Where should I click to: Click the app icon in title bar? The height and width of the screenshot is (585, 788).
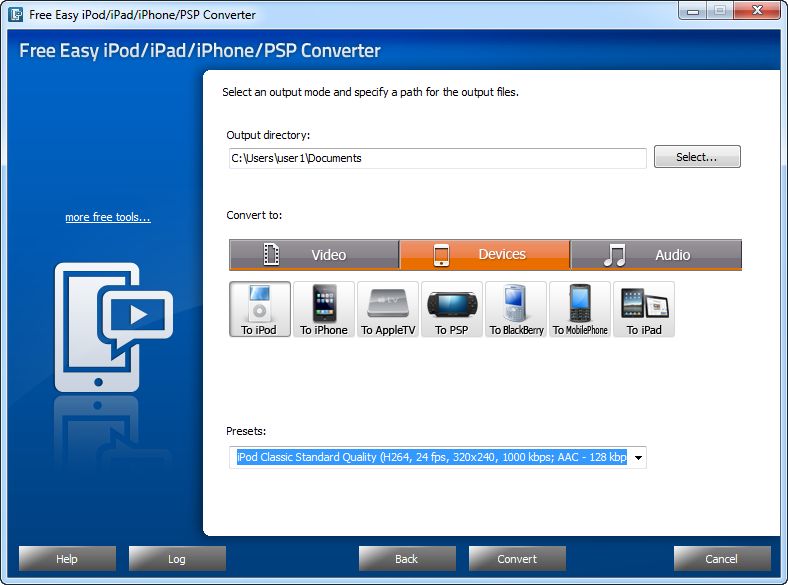tap(16, 14)
